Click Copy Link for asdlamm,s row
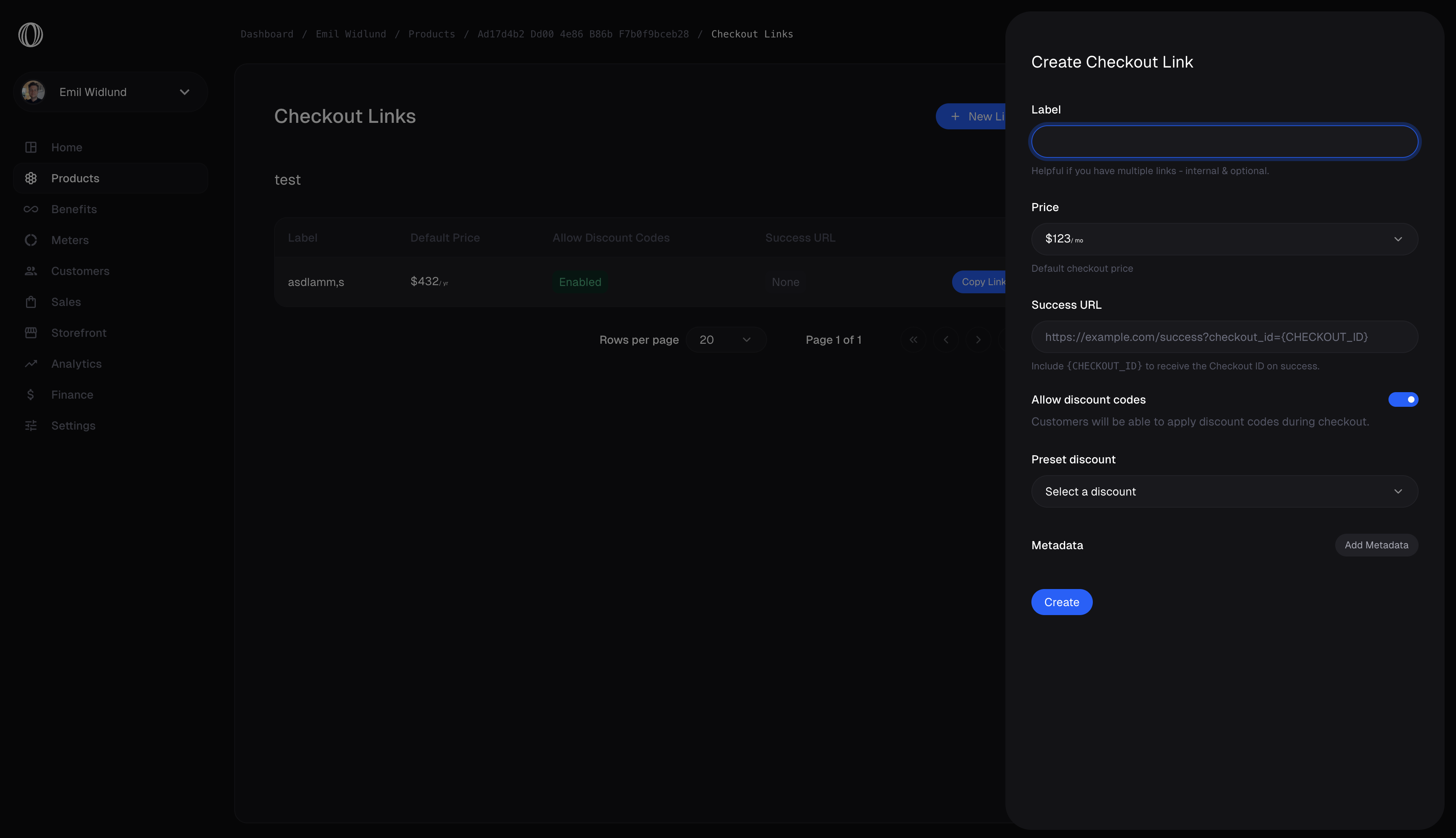This screenshot has width=1456, height=838. click(979, 282)
